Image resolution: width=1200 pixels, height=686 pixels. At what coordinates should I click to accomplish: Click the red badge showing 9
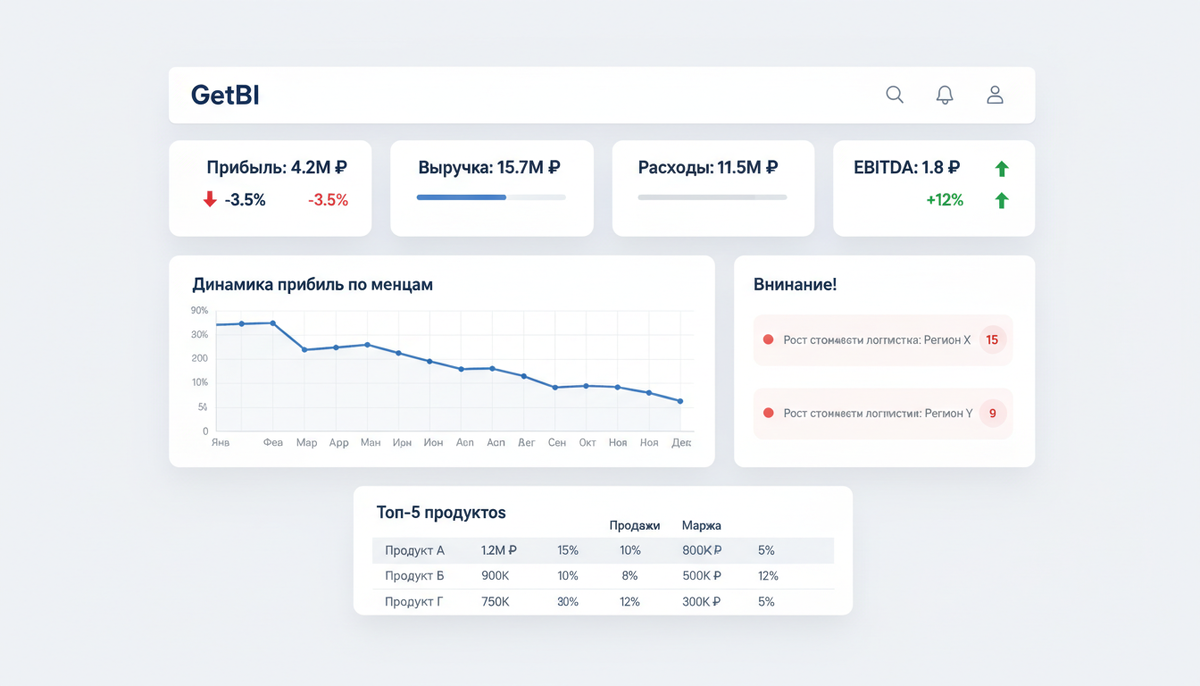pyautogui.click(x=992, y=413)
